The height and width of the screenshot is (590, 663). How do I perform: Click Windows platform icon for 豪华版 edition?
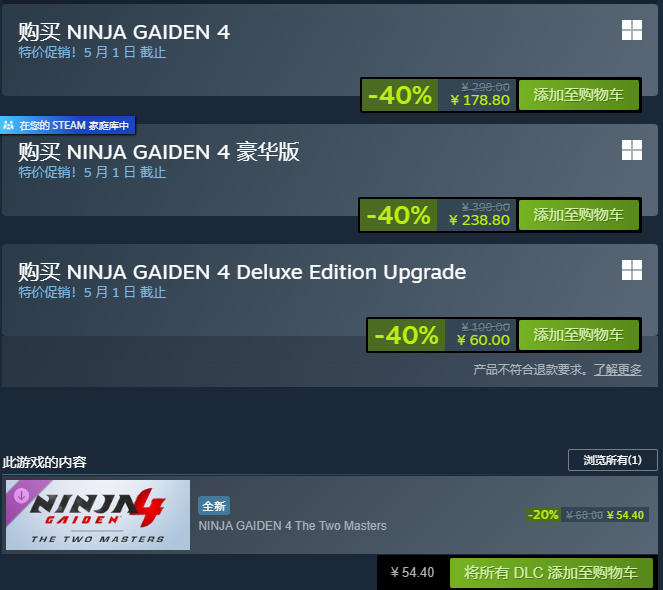click(632, 150)
